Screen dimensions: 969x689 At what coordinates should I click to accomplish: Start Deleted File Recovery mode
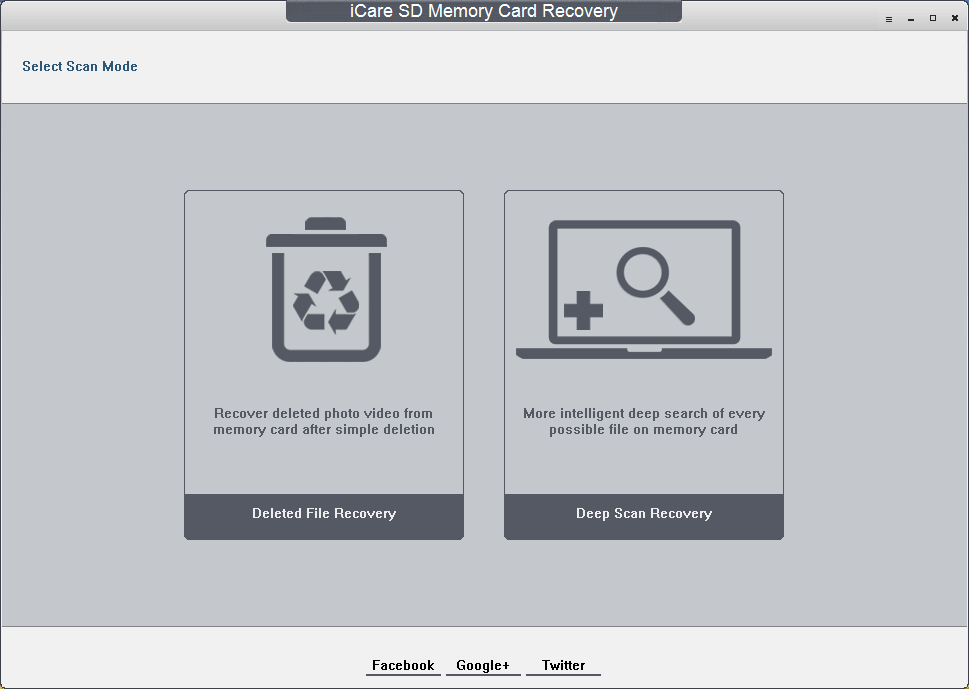coord(324,516)
